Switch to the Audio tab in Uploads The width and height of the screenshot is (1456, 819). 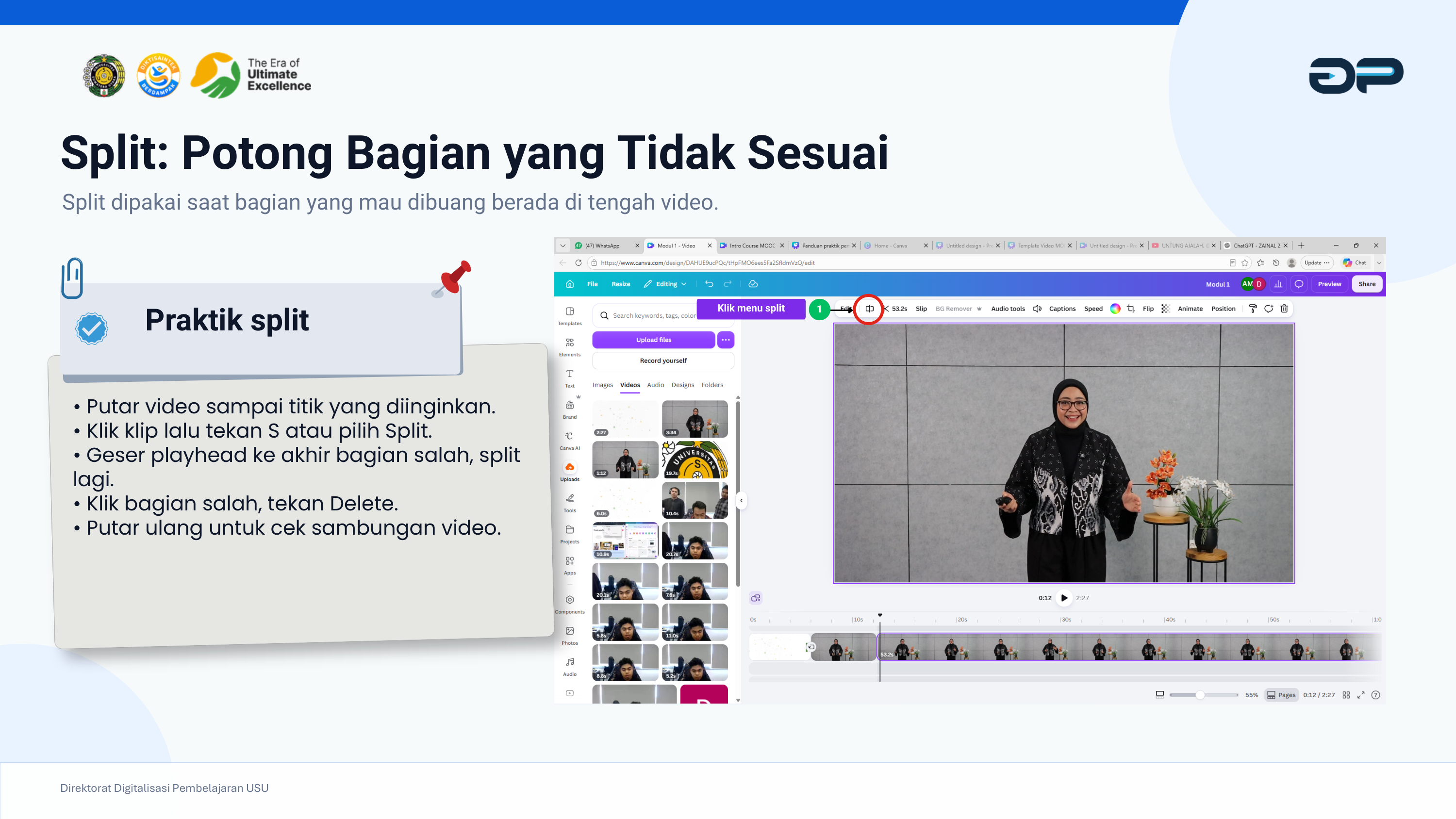point(656,385)
